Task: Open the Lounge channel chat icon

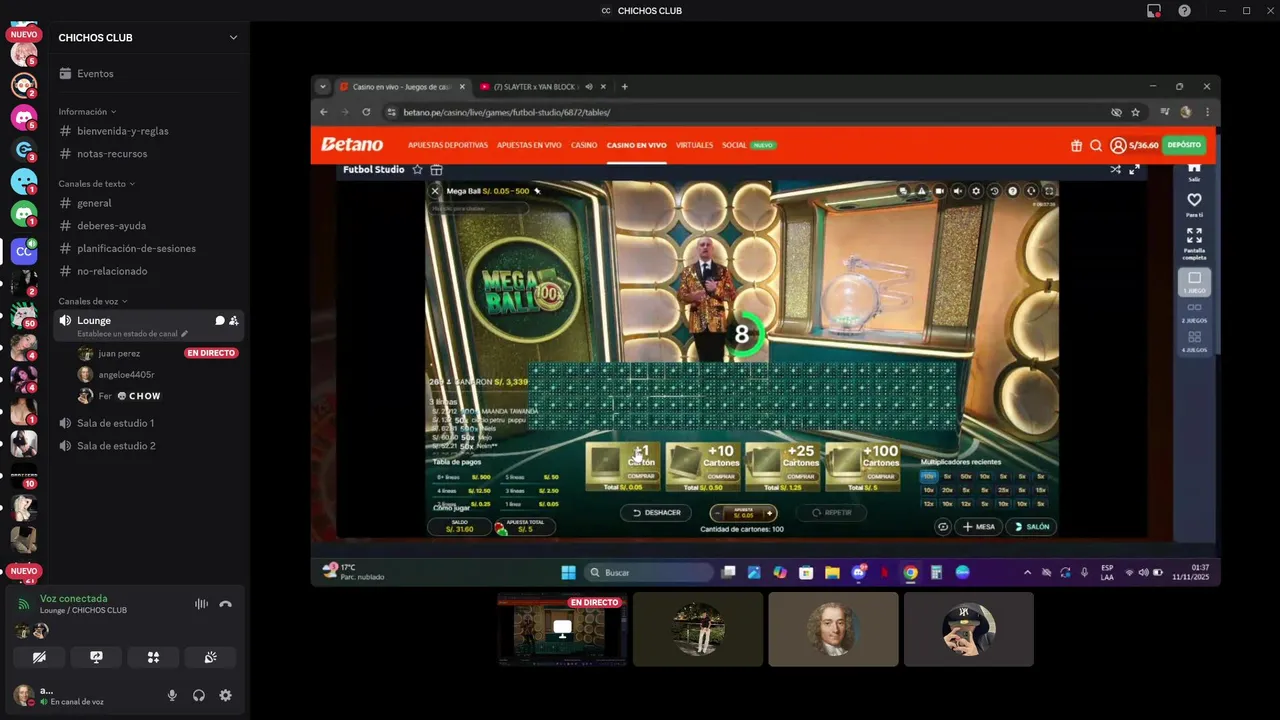Action: 220,321
